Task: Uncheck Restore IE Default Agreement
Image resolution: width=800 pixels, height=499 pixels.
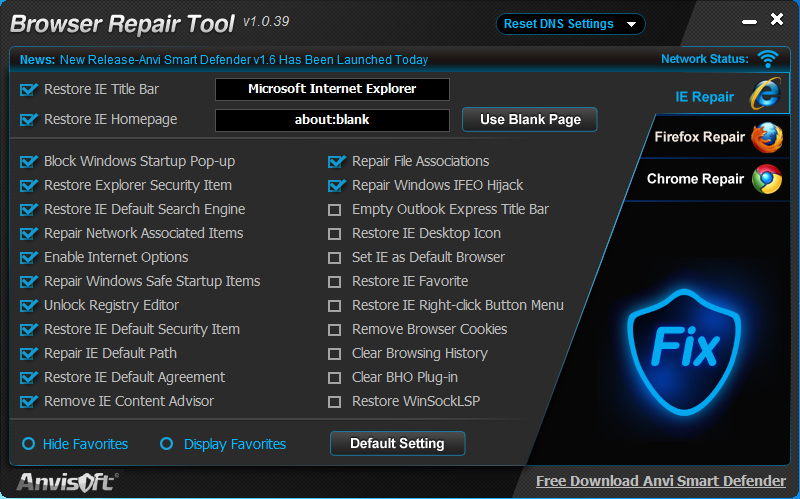Action: coord(29,378)
